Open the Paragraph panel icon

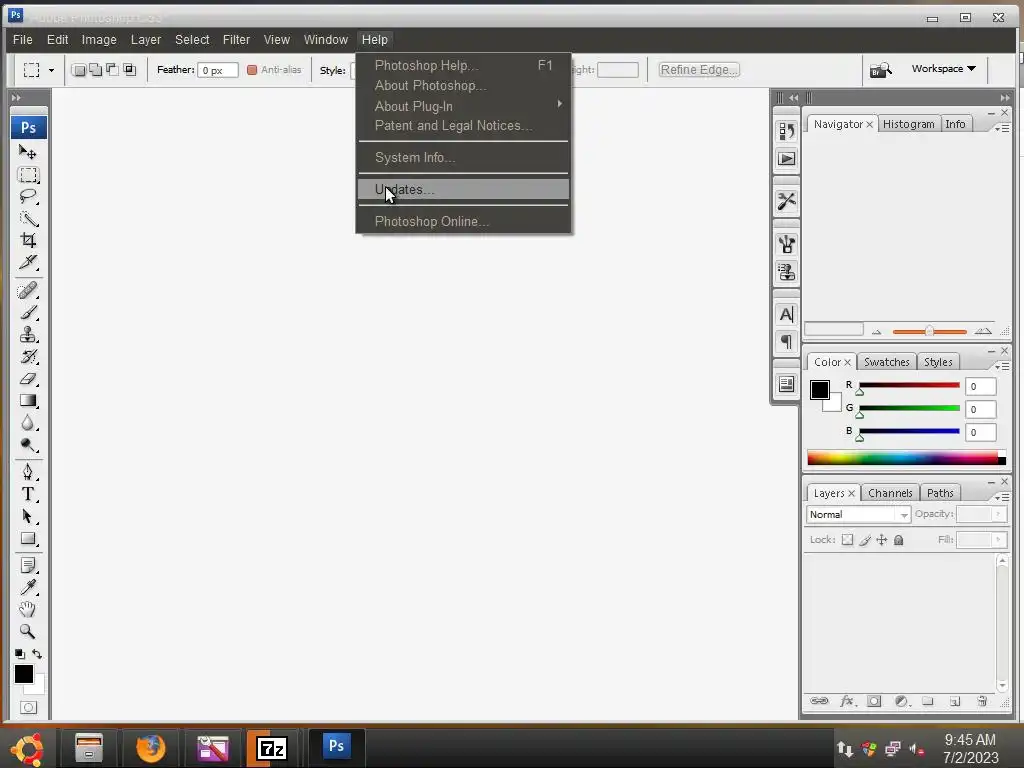point(786,342)
